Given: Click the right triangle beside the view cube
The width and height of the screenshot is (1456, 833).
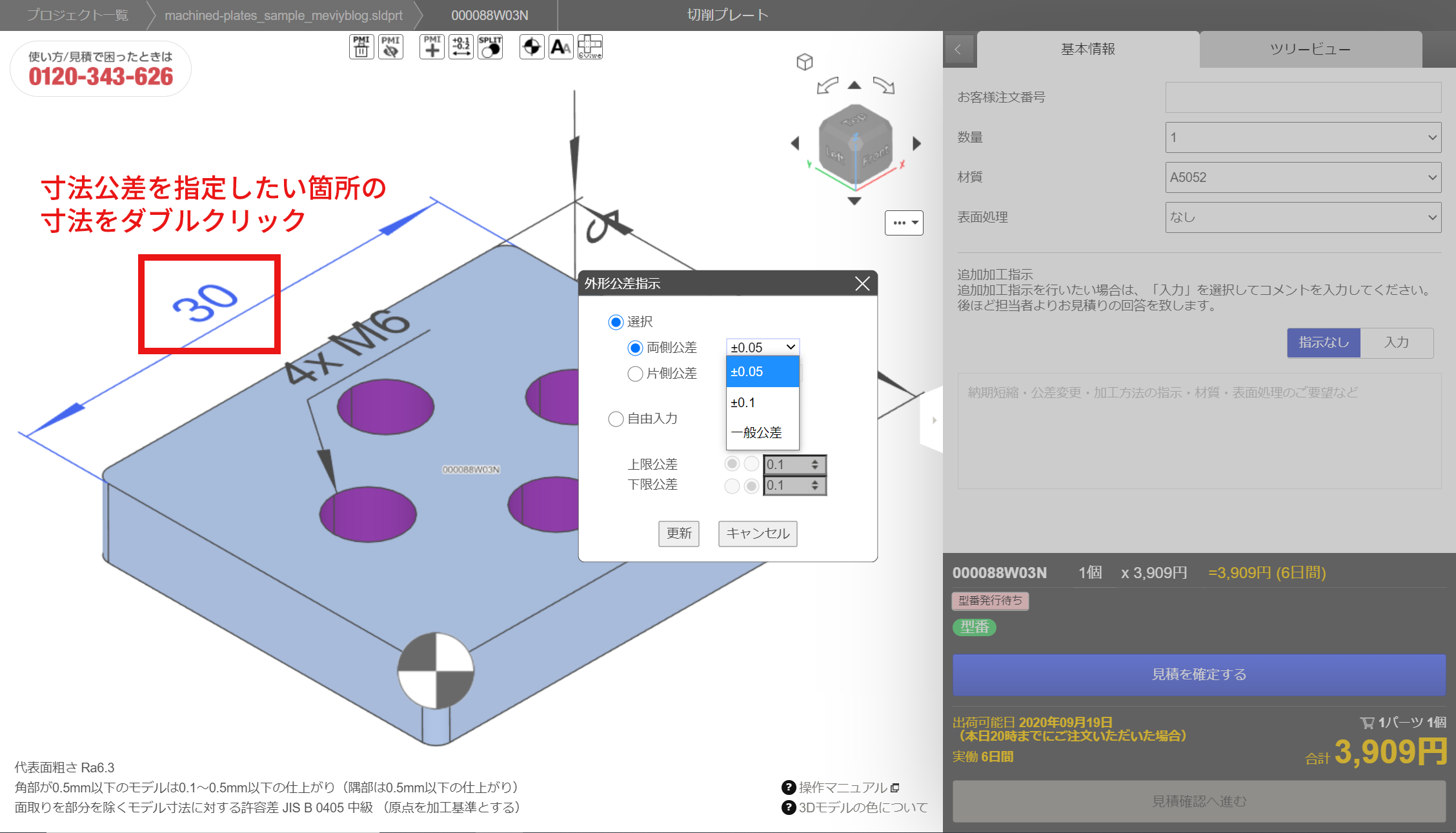Looking at the screenshot, I should click(916, 143).
